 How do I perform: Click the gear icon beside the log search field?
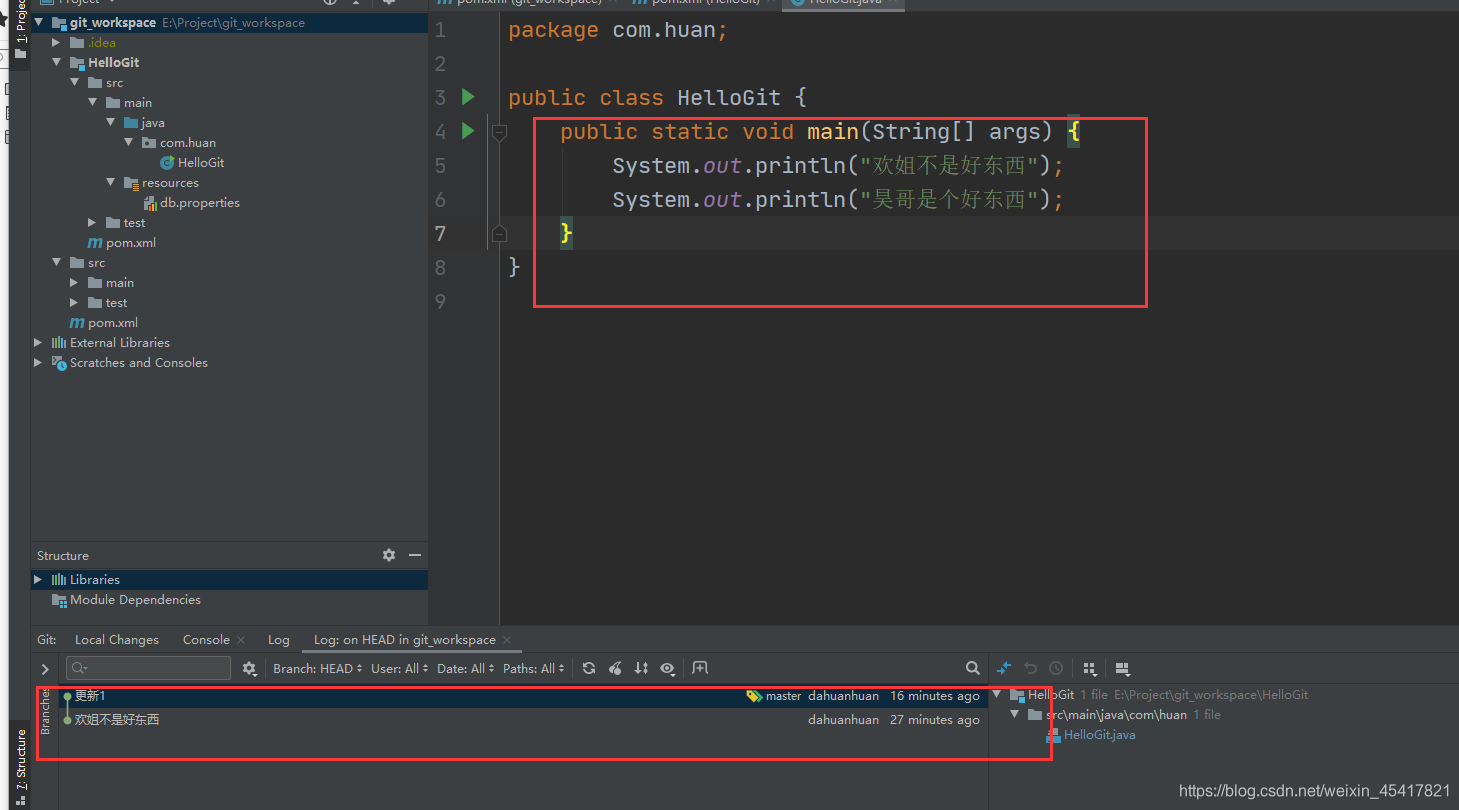pos(249,668)
